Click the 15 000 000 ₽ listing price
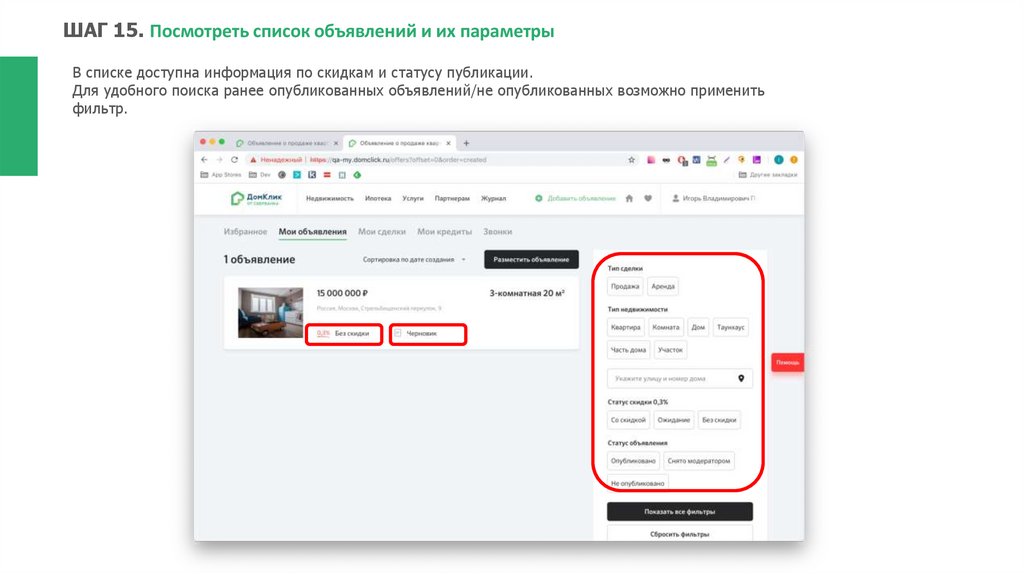The image size is (1024, 574). 342,293
